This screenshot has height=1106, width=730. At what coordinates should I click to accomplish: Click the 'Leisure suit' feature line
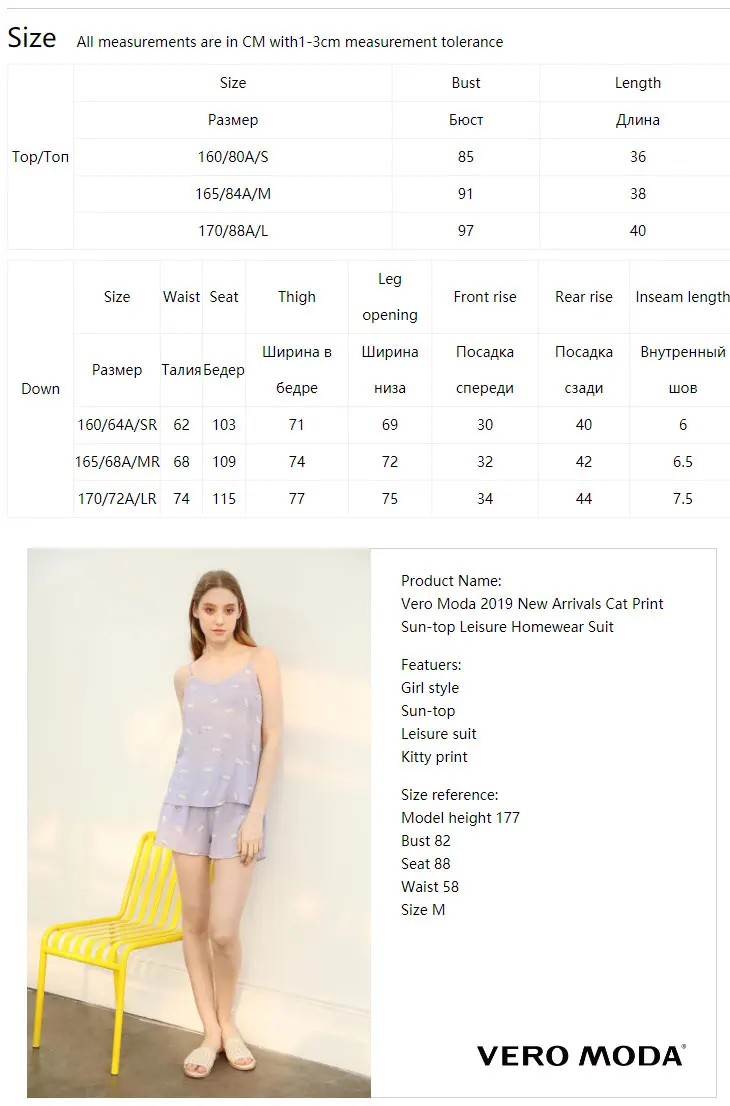coord(439,734)
